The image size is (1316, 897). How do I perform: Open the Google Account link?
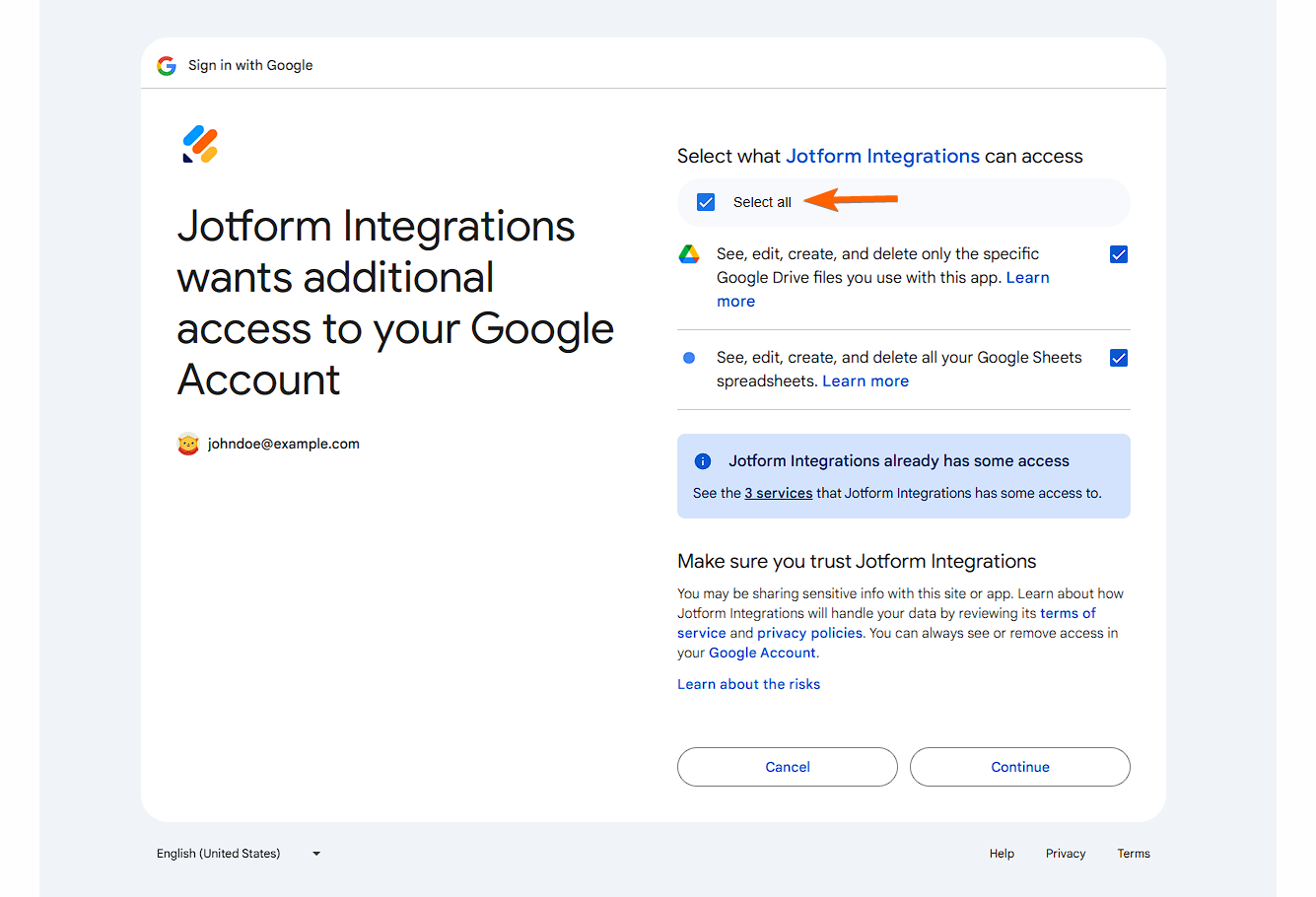[x=762, y=653]
